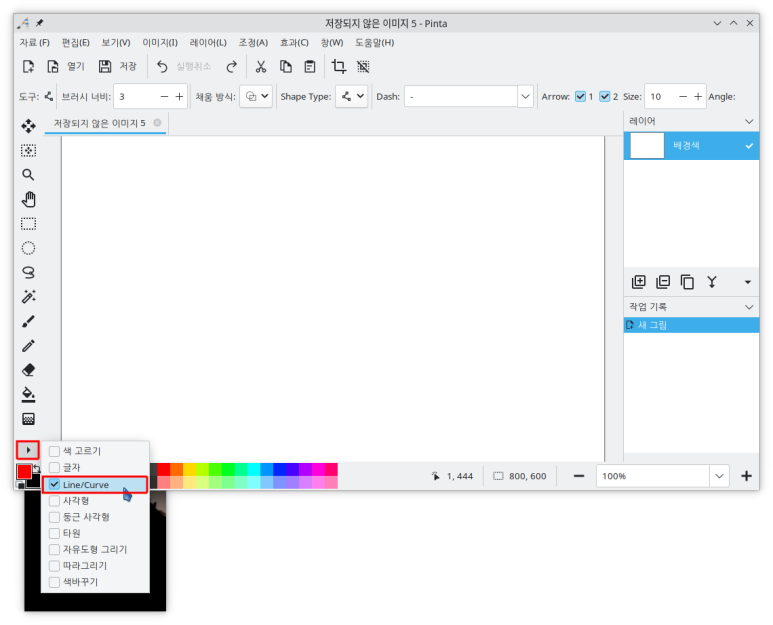The image size is (773, 625).
Task: Click the Cut scissors icon
Action: [x=261, y=66]
